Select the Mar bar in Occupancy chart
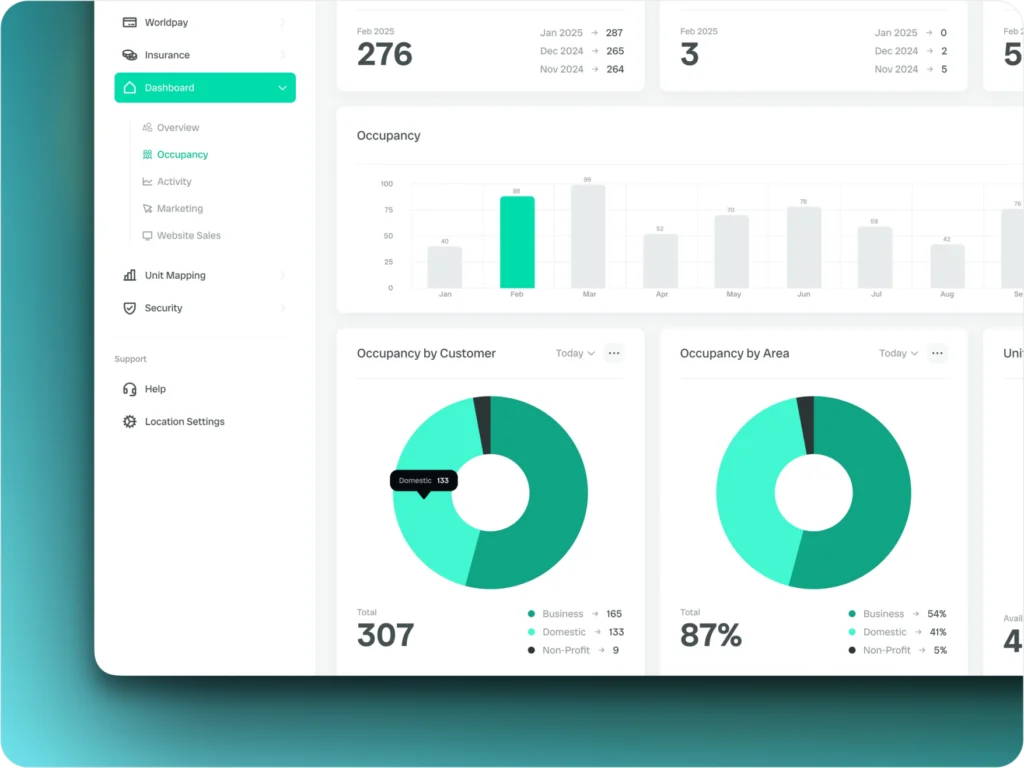 click(x=588, y=236)
